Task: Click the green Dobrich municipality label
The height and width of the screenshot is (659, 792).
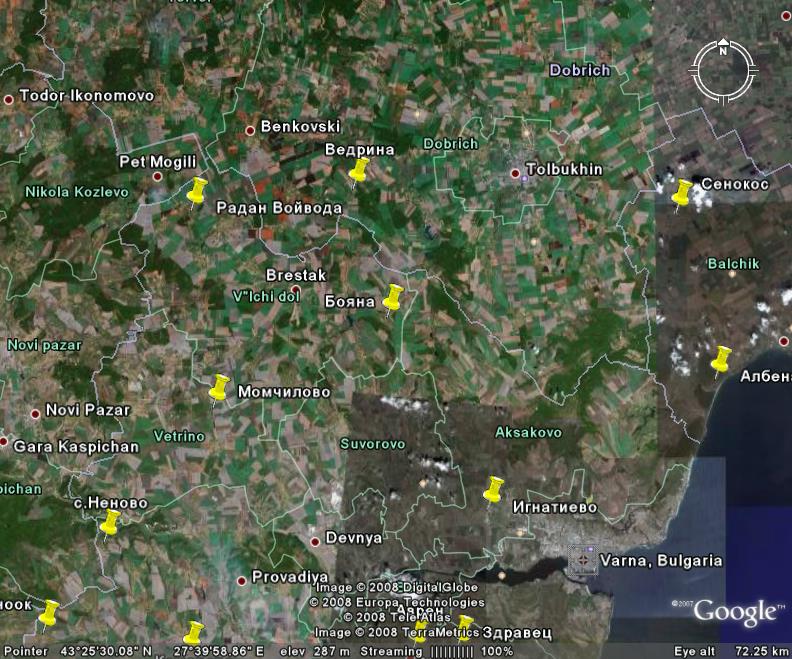Action: [451, 144]
